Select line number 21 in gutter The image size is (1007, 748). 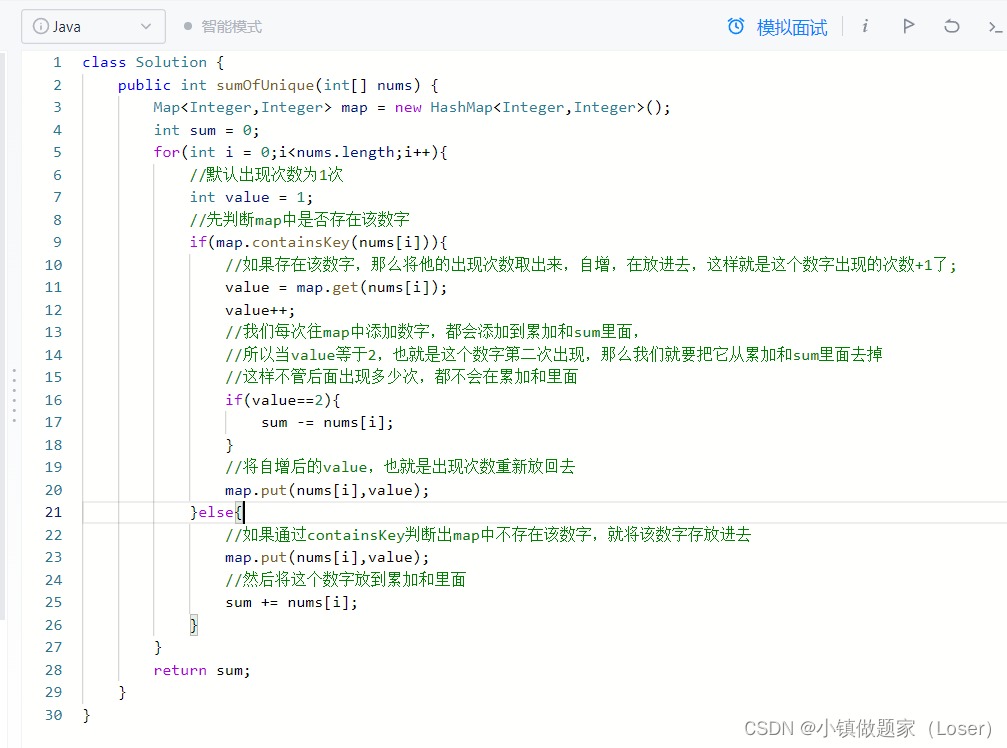point(53,511)
